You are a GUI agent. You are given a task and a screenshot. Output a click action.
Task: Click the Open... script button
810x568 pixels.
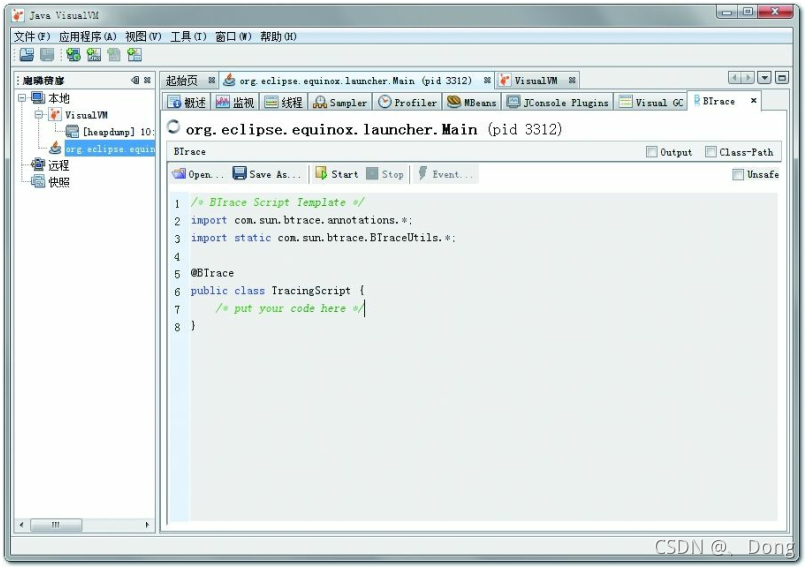pyautogui.click(x=198, y=174)
